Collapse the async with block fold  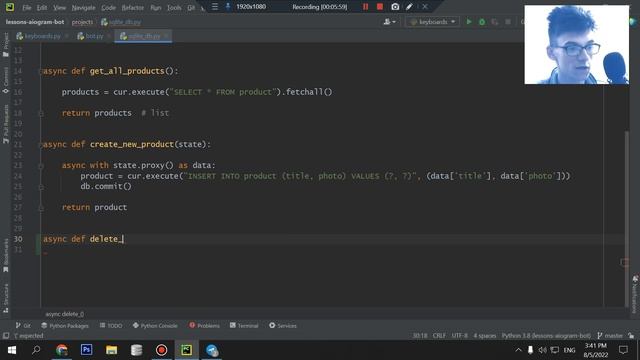(x=41, y=166)
